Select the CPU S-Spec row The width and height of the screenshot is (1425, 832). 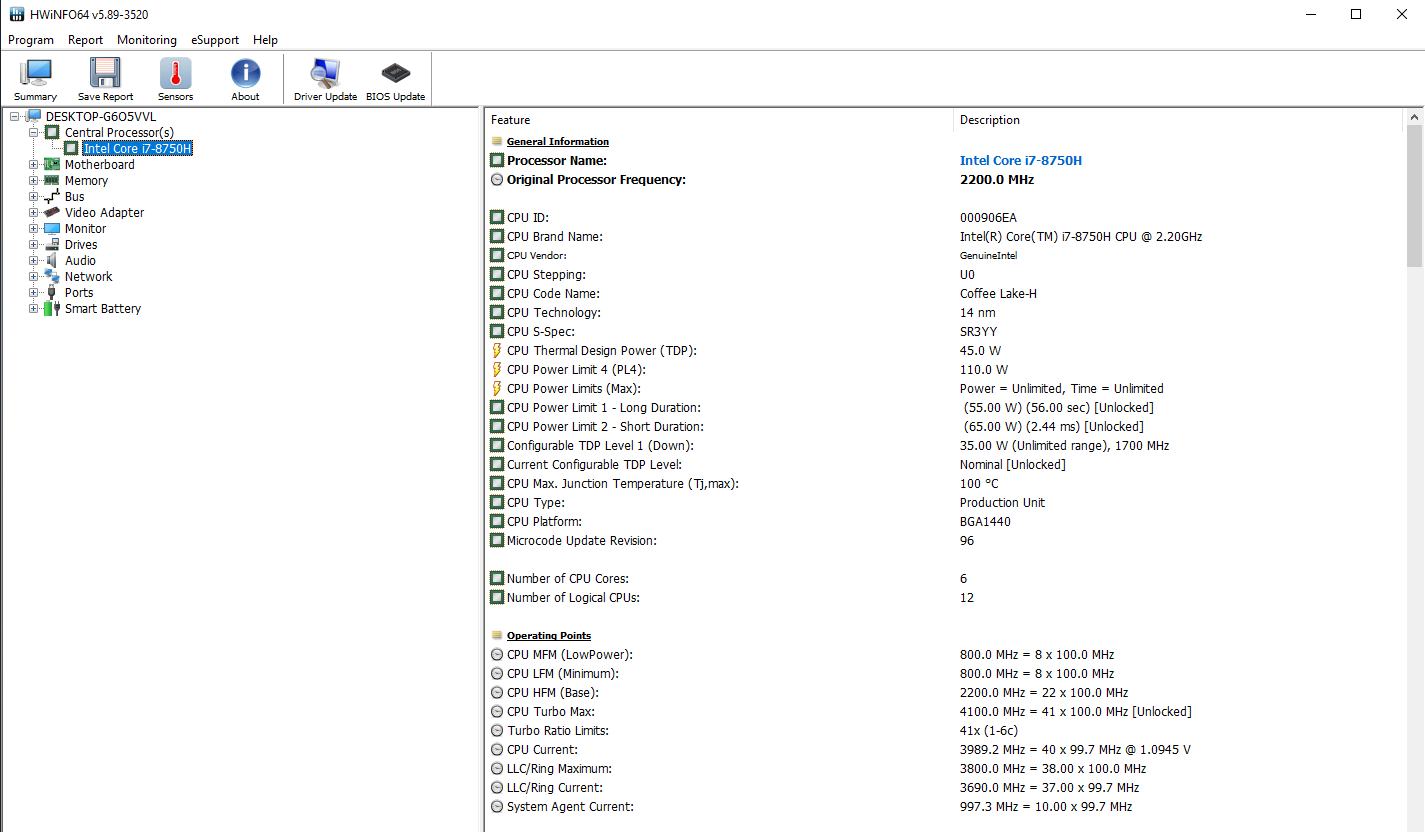click(946, 332)
